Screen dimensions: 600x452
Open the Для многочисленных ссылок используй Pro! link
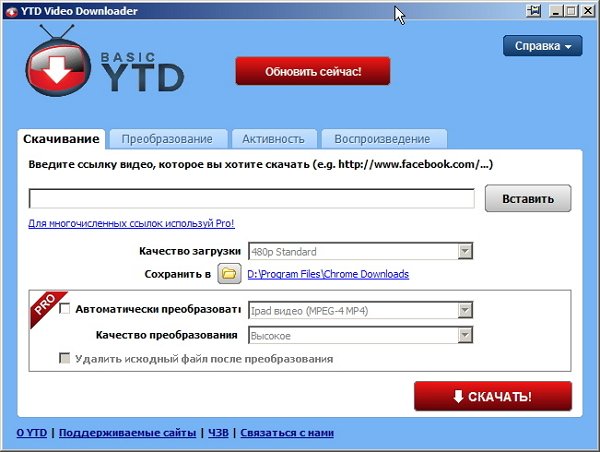point(131,223)
